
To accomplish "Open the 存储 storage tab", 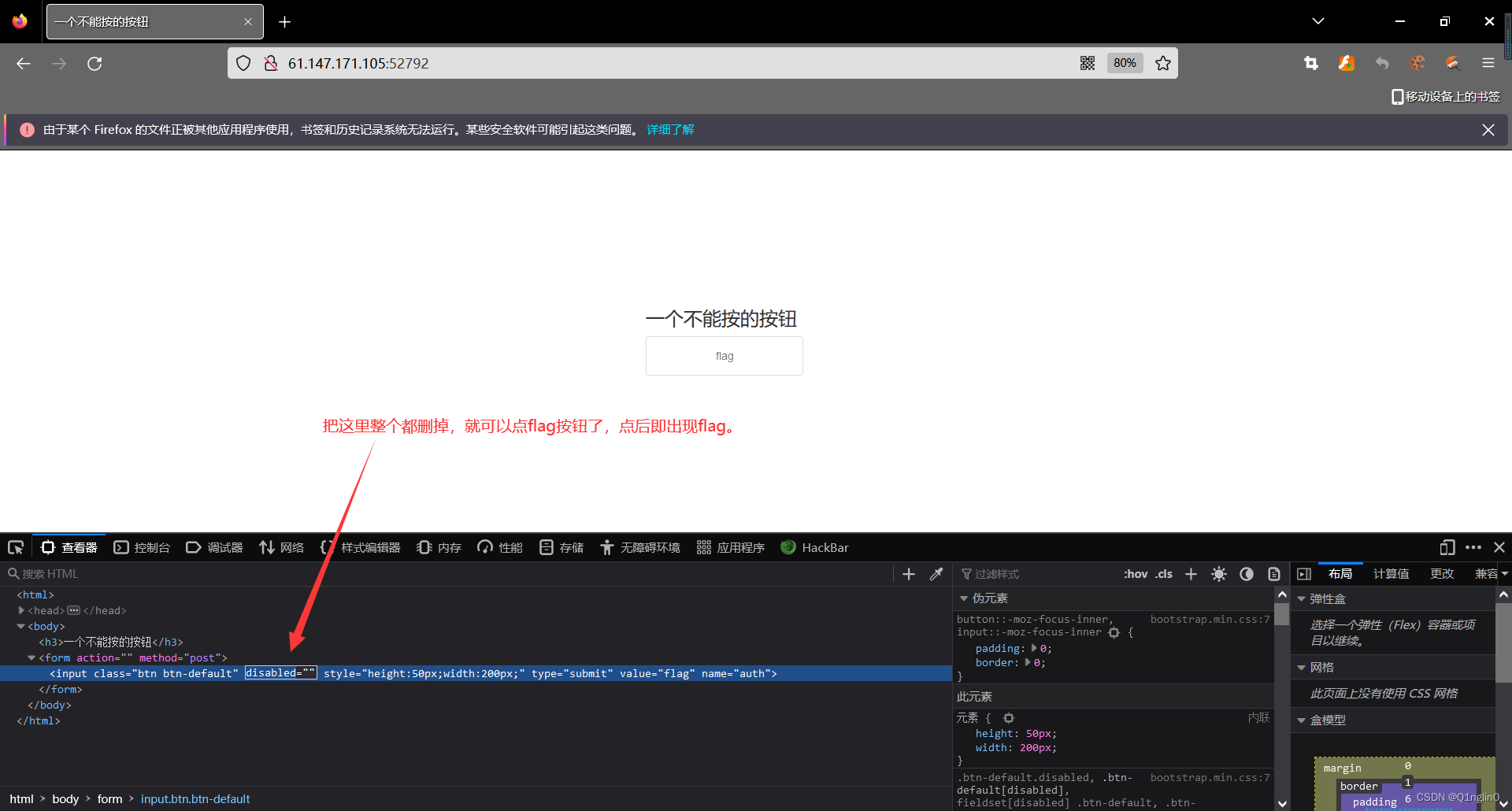I will click(x=561, y=547).
